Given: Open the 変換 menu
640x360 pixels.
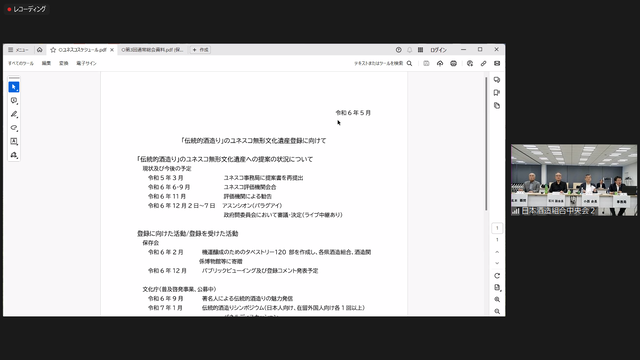Looking at the screenshot, I should [64, 63].
